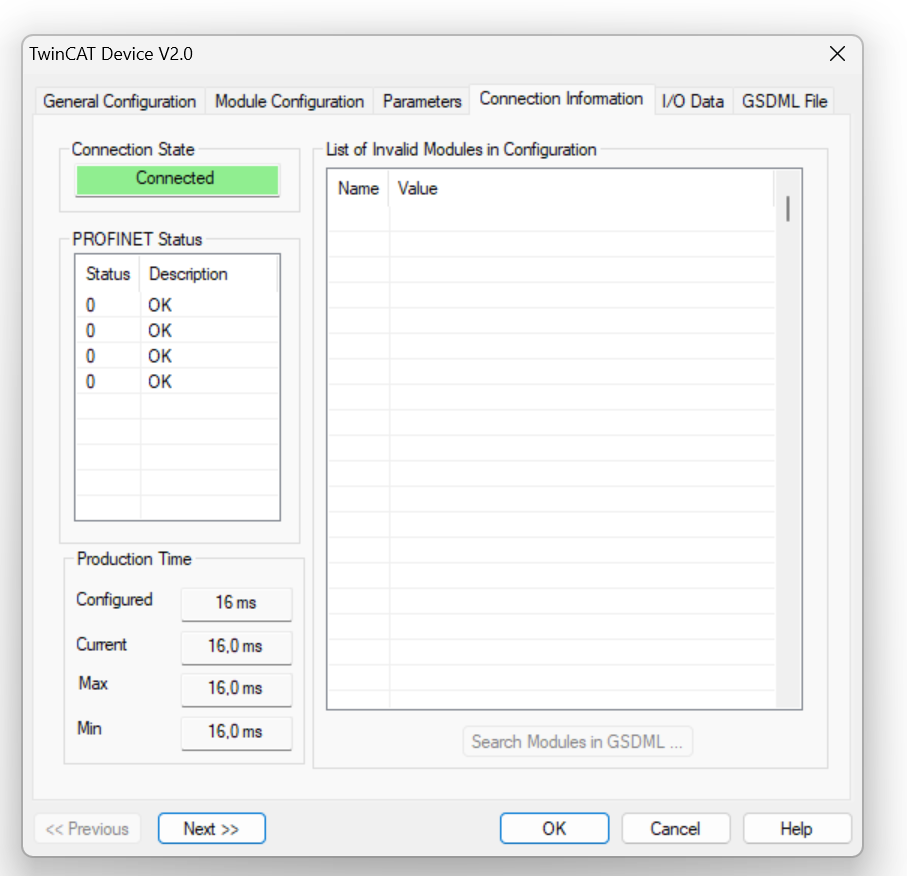This screenshot has height=876, width=907.
Task: Close the TwinCAT Device V2.0 window
Action: 837,54
